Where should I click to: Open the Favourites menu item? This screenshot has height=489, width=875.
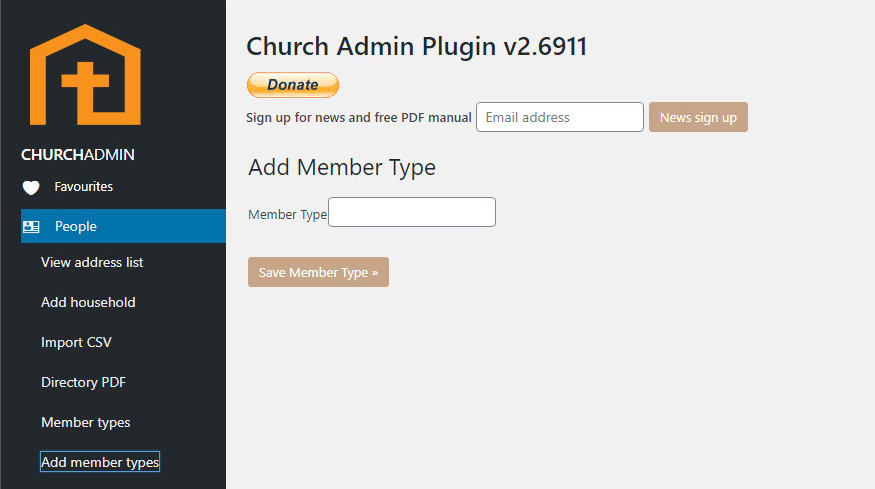pyautogui.click(x=83, y=187)
